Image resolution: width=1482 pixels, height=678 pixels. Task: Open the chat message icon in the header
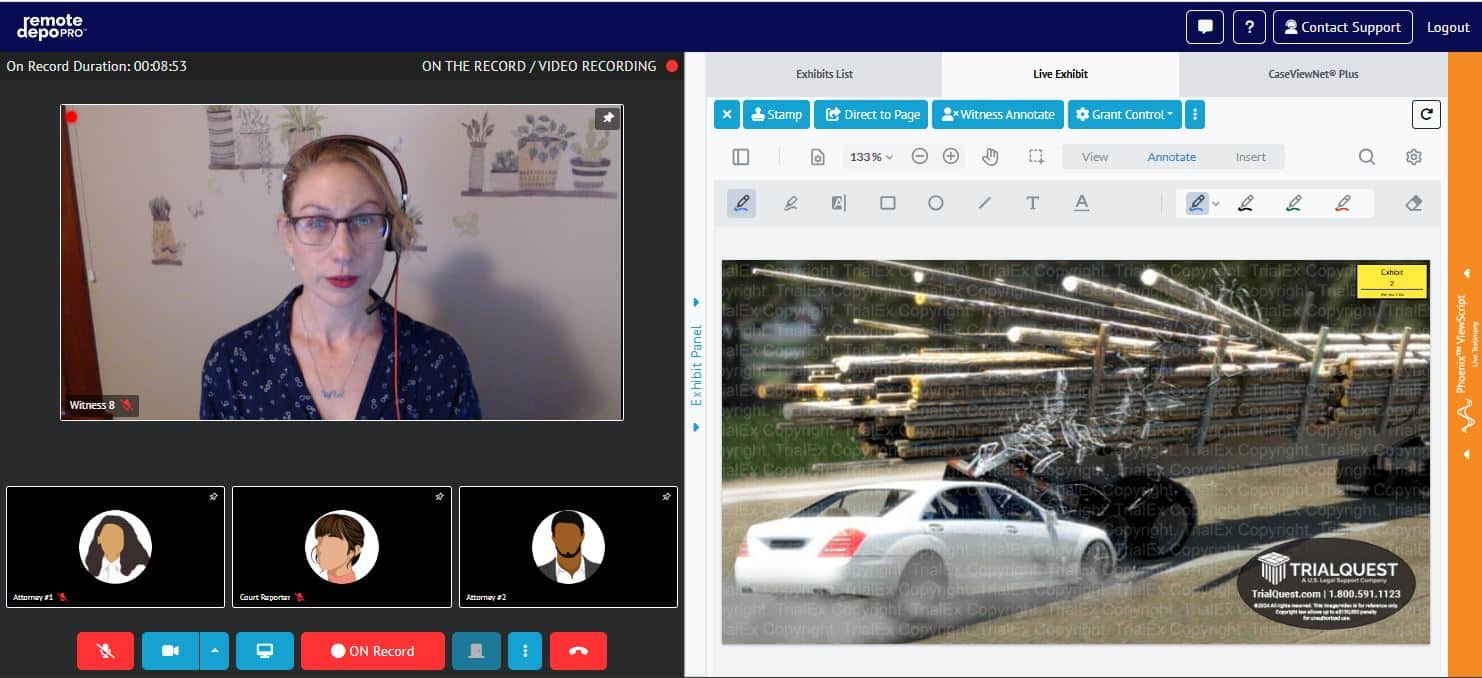click(1205, 27)
